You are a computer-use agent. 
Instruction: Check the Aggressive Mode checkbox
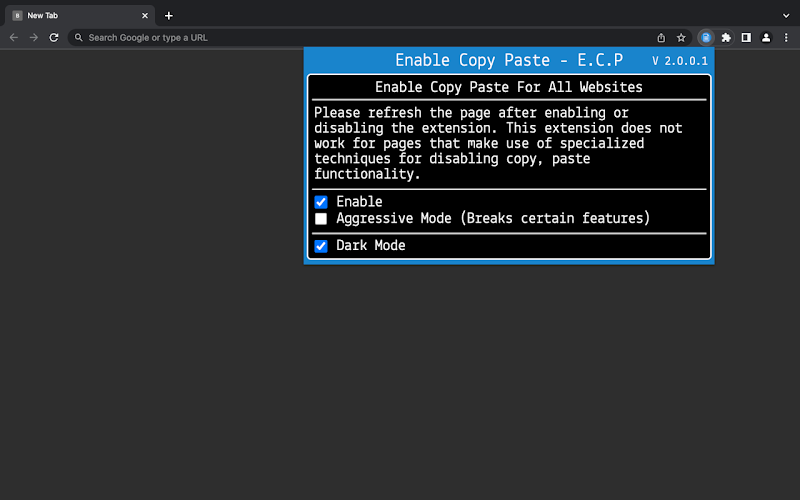point(321,219)
